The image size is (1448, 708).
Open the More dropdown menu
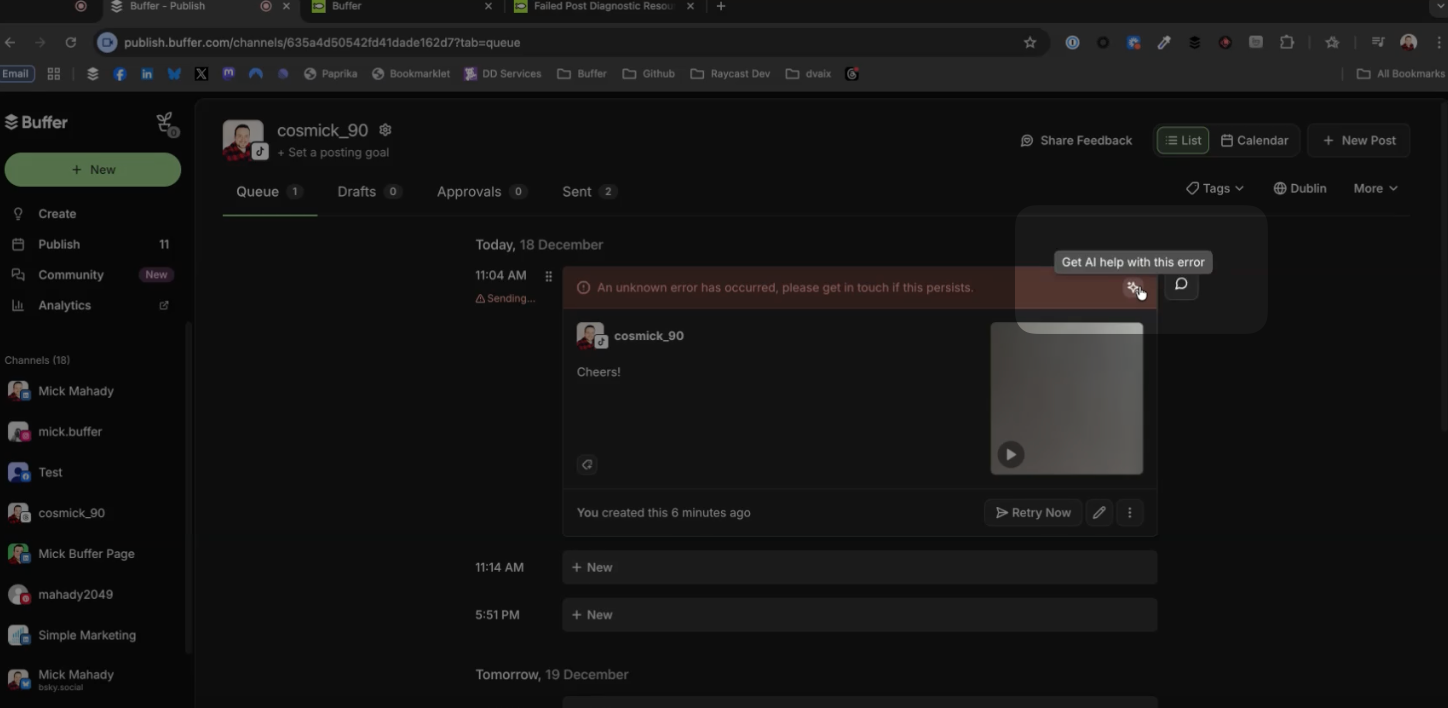[1376, 188]
